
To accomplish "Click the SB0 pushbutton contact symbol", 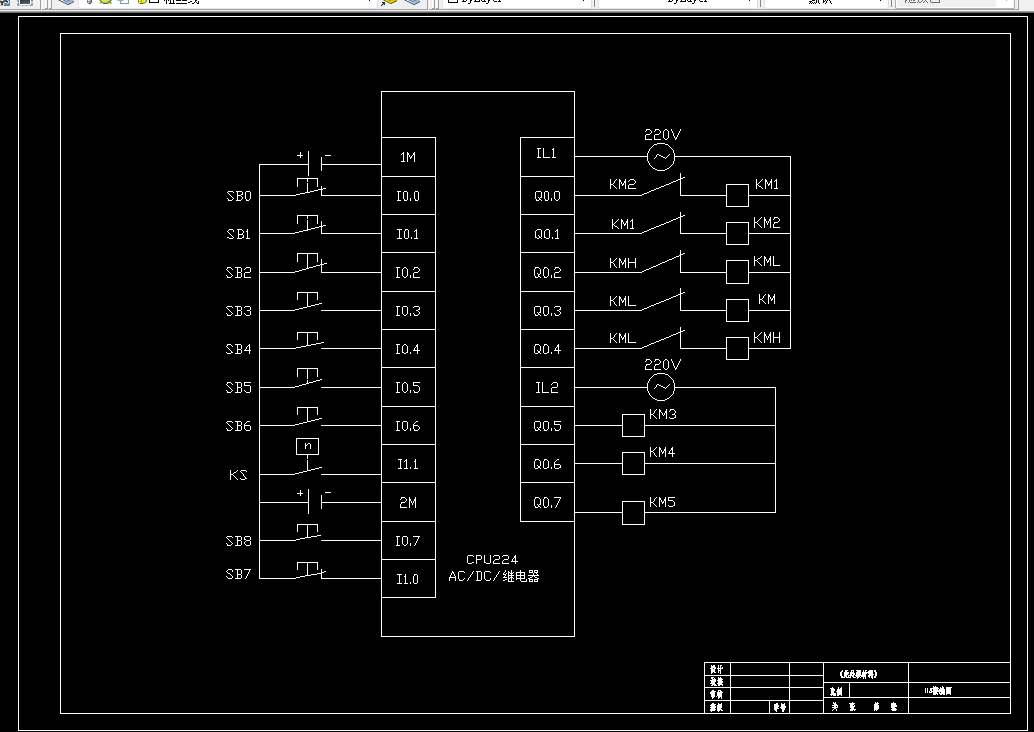I will click(310, 187).
